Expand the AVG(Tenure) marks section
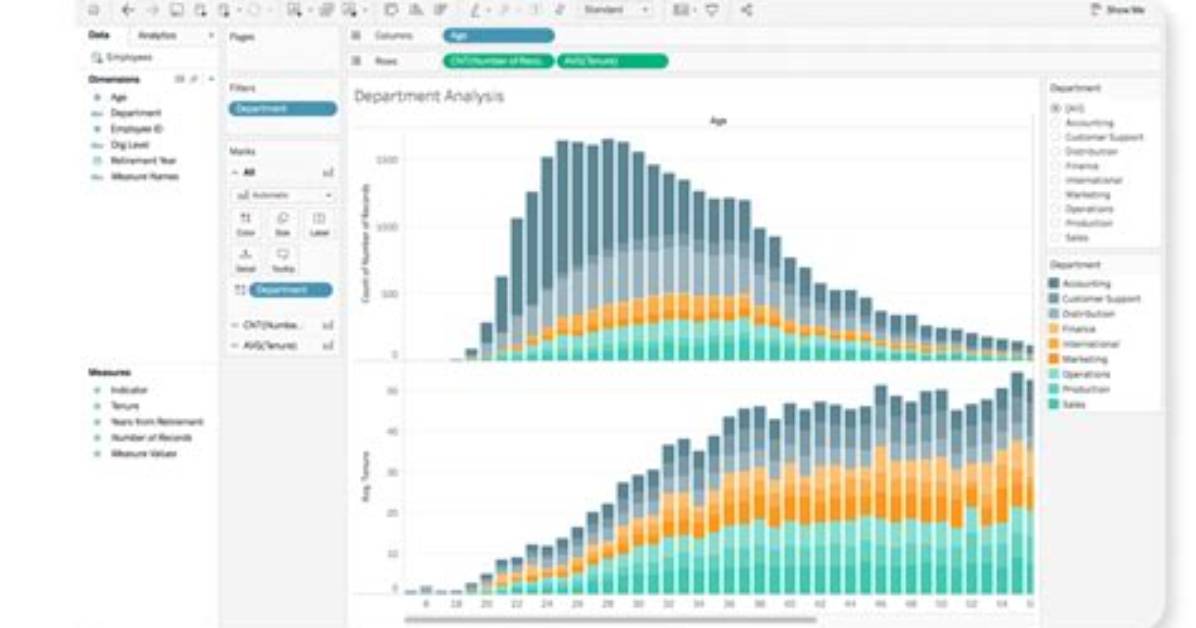1196x628 pixels. pyautogui.click(x=235, y=346)
